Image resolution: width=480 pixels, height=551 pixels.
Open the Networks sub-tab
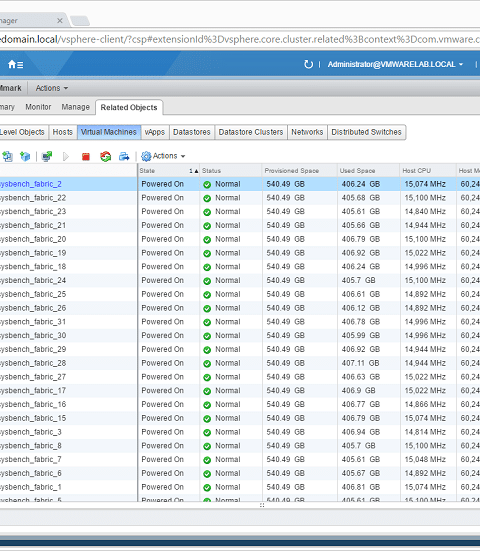pos(307,132)
